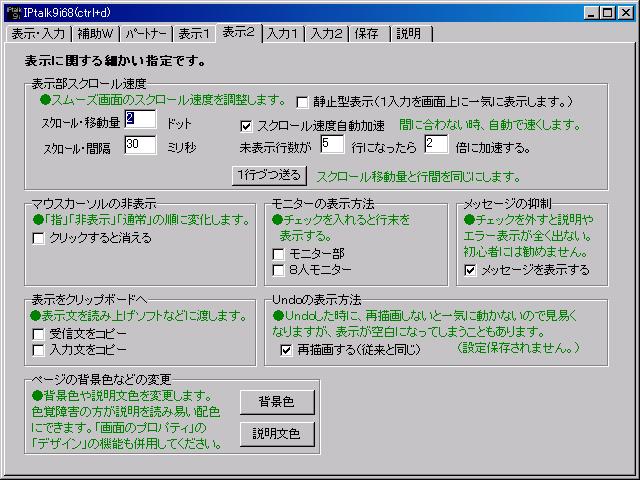
Task: Click the IPtalk application icon in title bar
Action: (x=13, y=12)
